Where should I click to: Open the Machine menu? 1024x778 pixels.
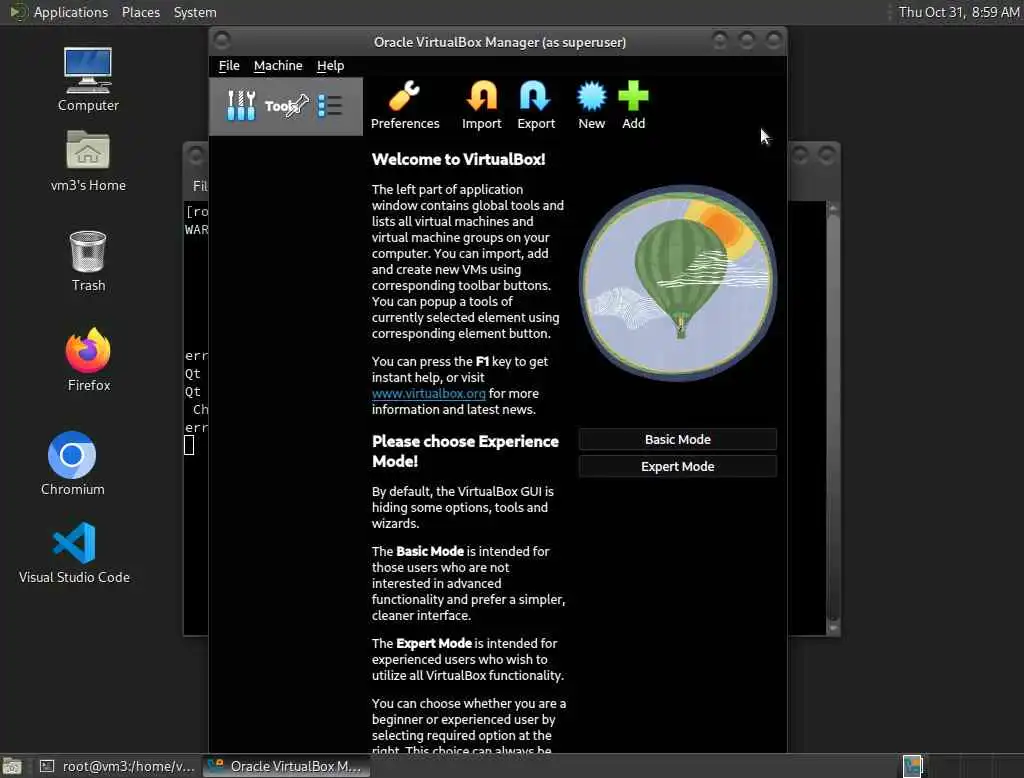(x=278, y=66)
